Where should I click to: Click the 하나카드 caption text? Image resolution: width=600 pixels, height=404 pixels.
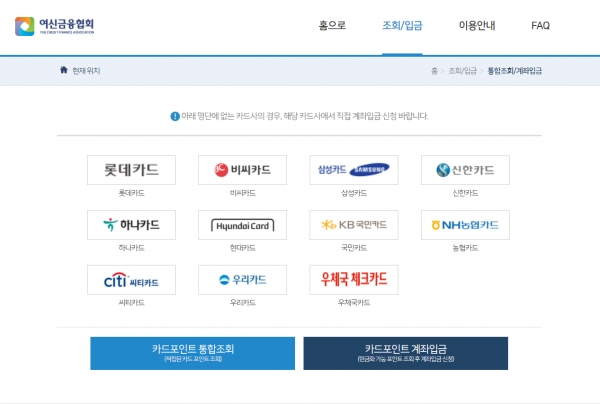point(131,248)
